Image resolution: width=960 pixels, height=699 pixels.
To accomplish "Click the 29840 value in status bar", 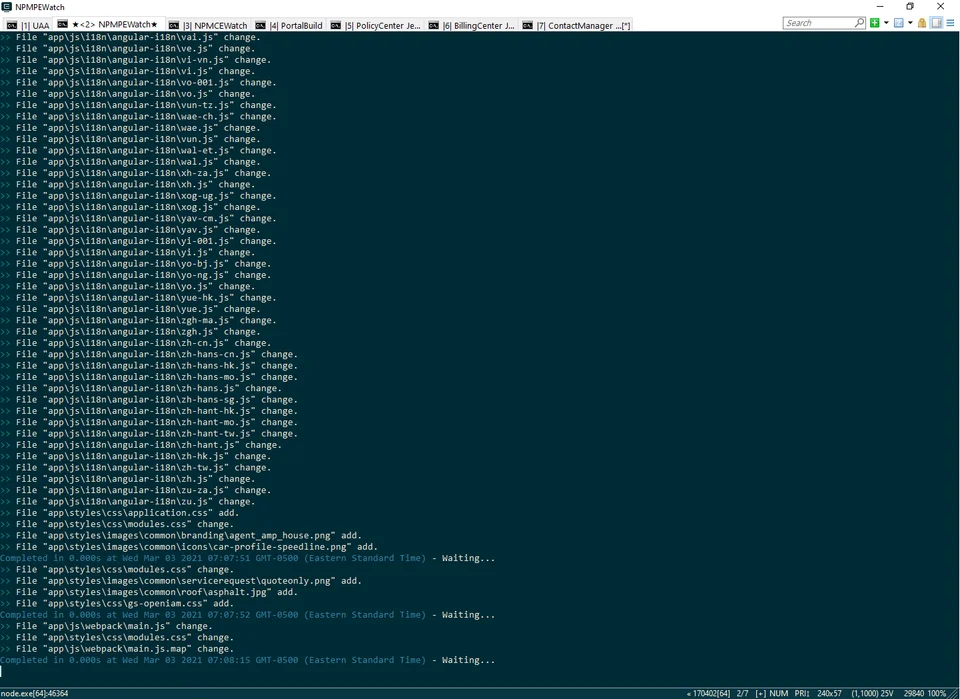I will coord(914,693).
